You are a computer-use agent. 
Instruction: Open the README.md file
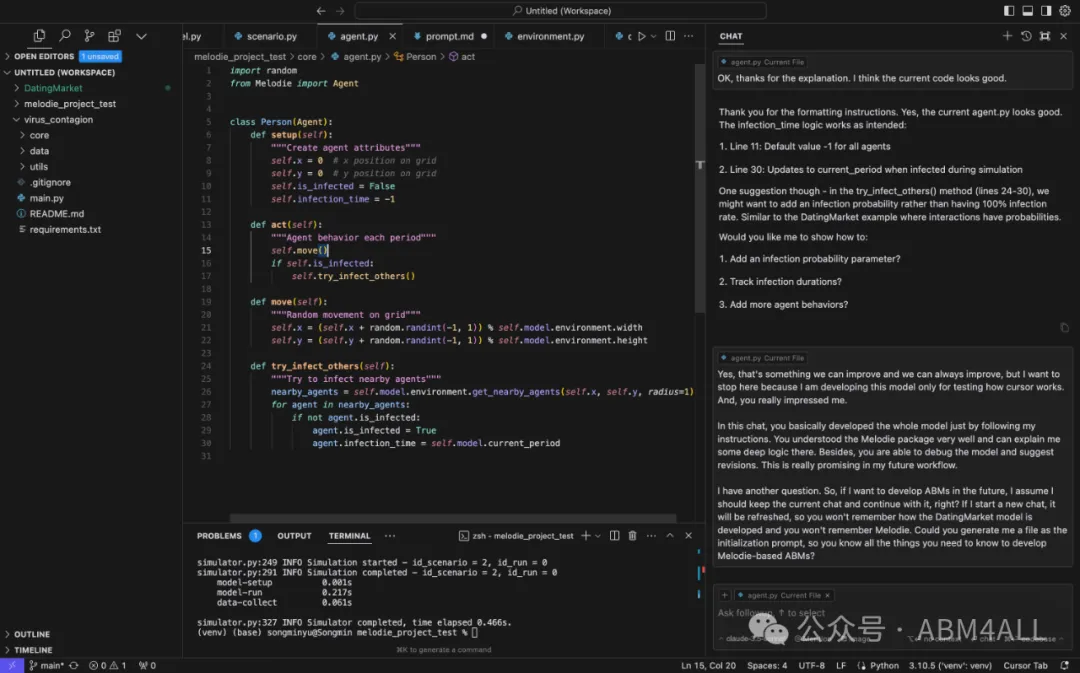tap(56, 214)
